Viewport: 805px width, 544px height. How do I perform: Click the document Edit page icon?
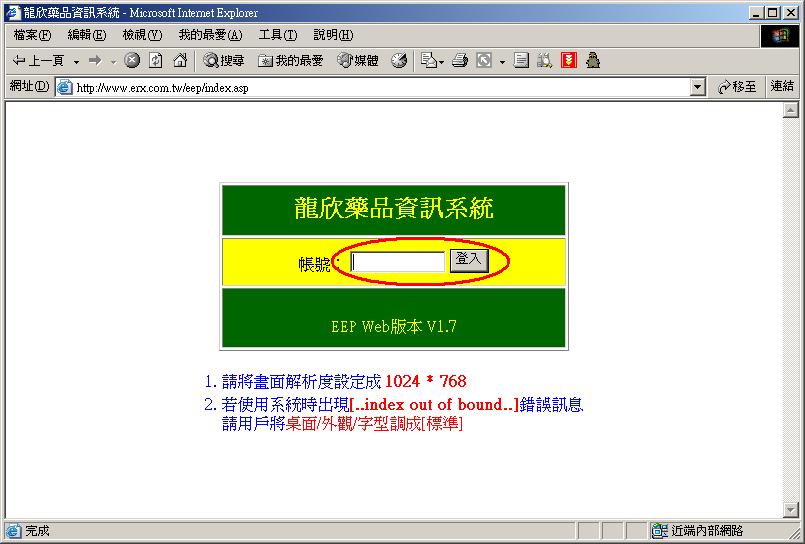(521, 61)
